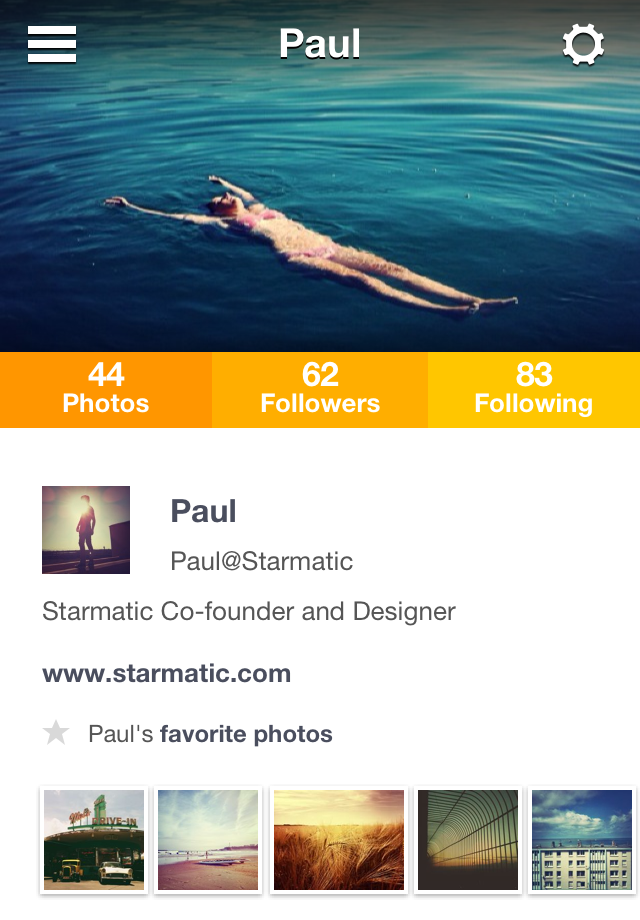640x920 pixels.
Task: Open the drive-in diner photo thumbnail
Action: (x=94, y=840)
